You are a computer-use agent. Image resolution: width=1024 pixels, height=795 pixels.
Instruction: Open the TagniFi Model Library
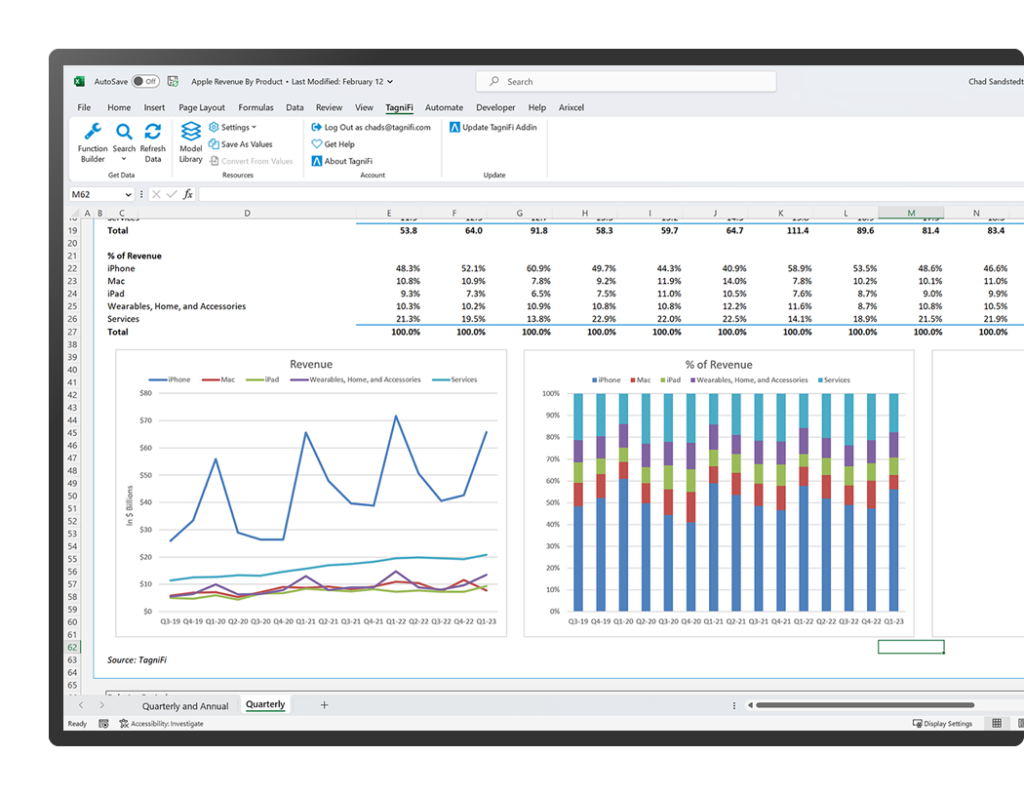click(x=190, y=140)
